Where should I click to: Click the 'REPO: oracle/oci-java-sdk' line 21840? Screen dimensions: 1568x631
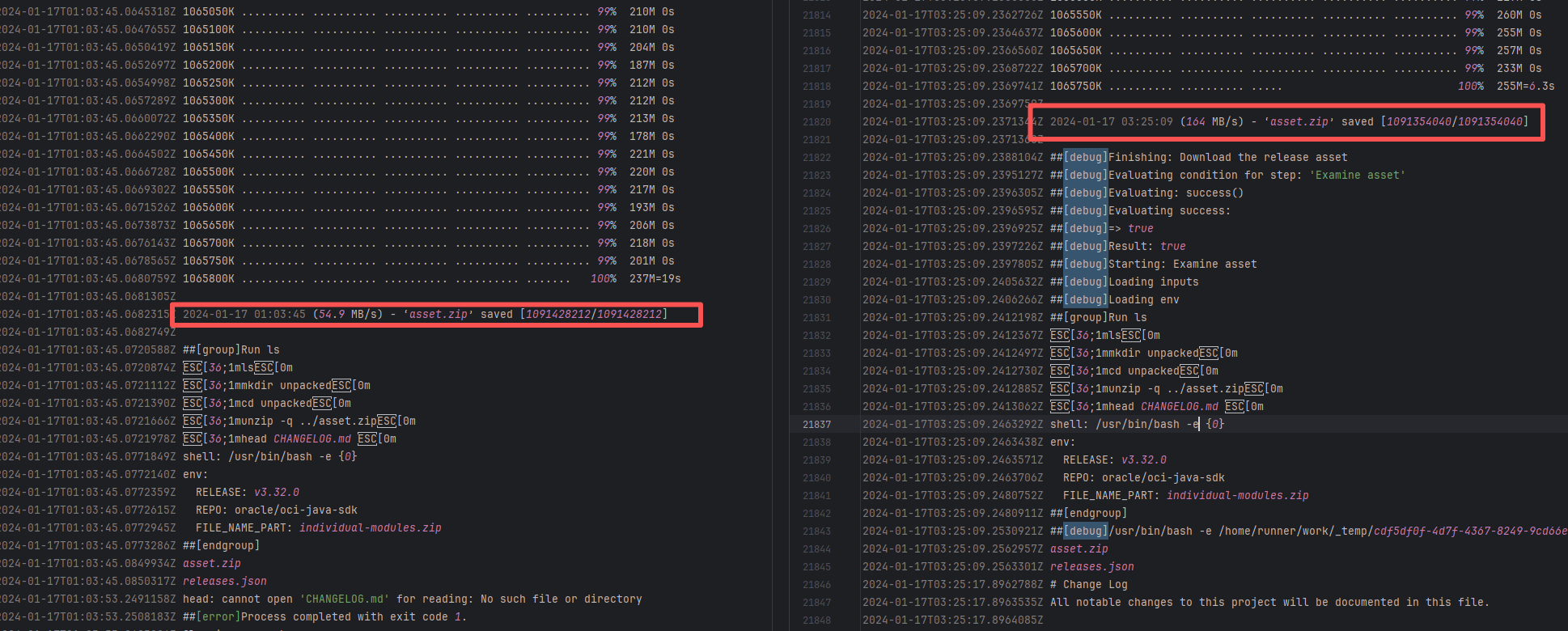coord(1143,478)
